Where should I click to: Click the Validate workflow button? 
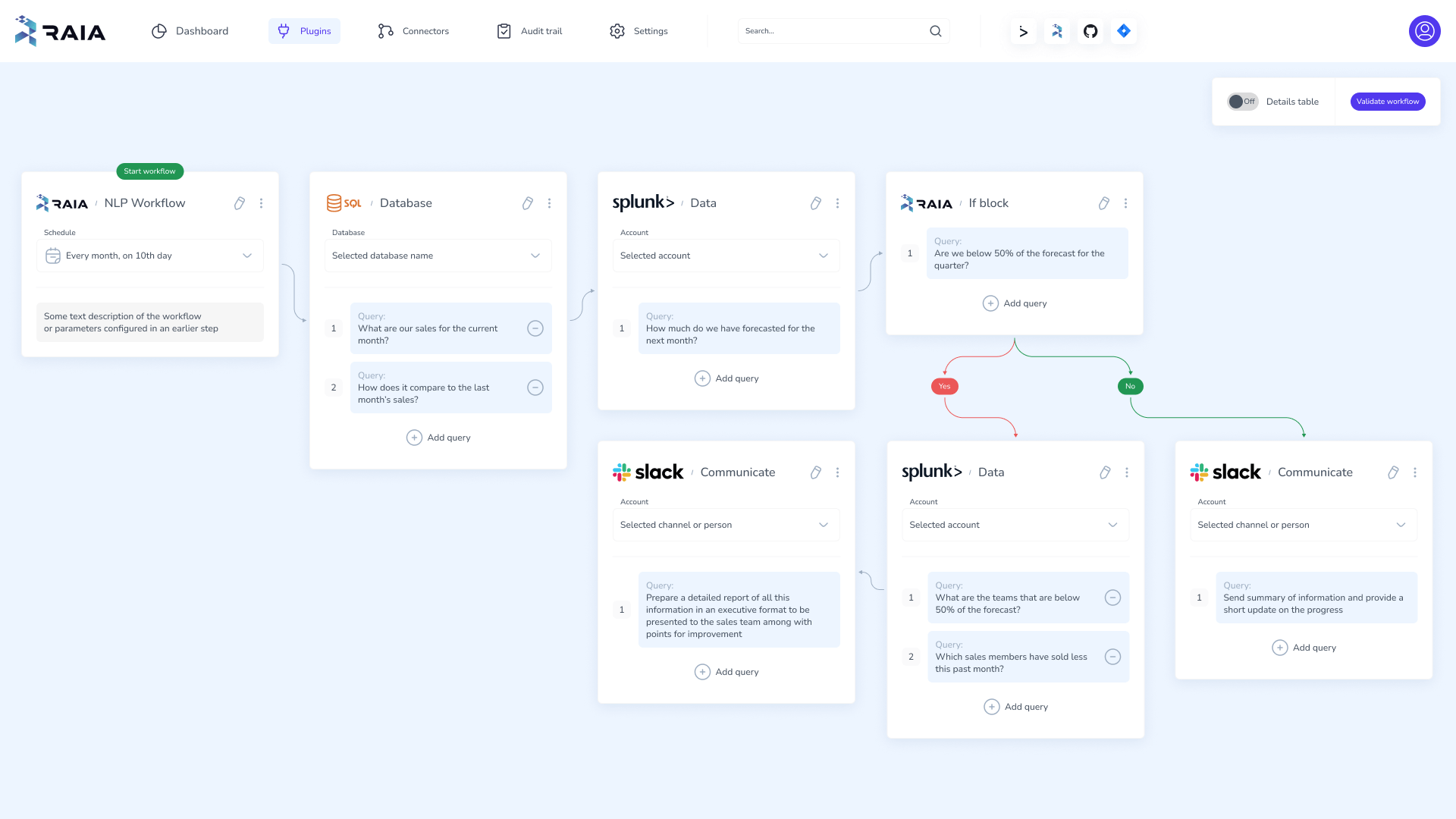tap(1388, 101)
